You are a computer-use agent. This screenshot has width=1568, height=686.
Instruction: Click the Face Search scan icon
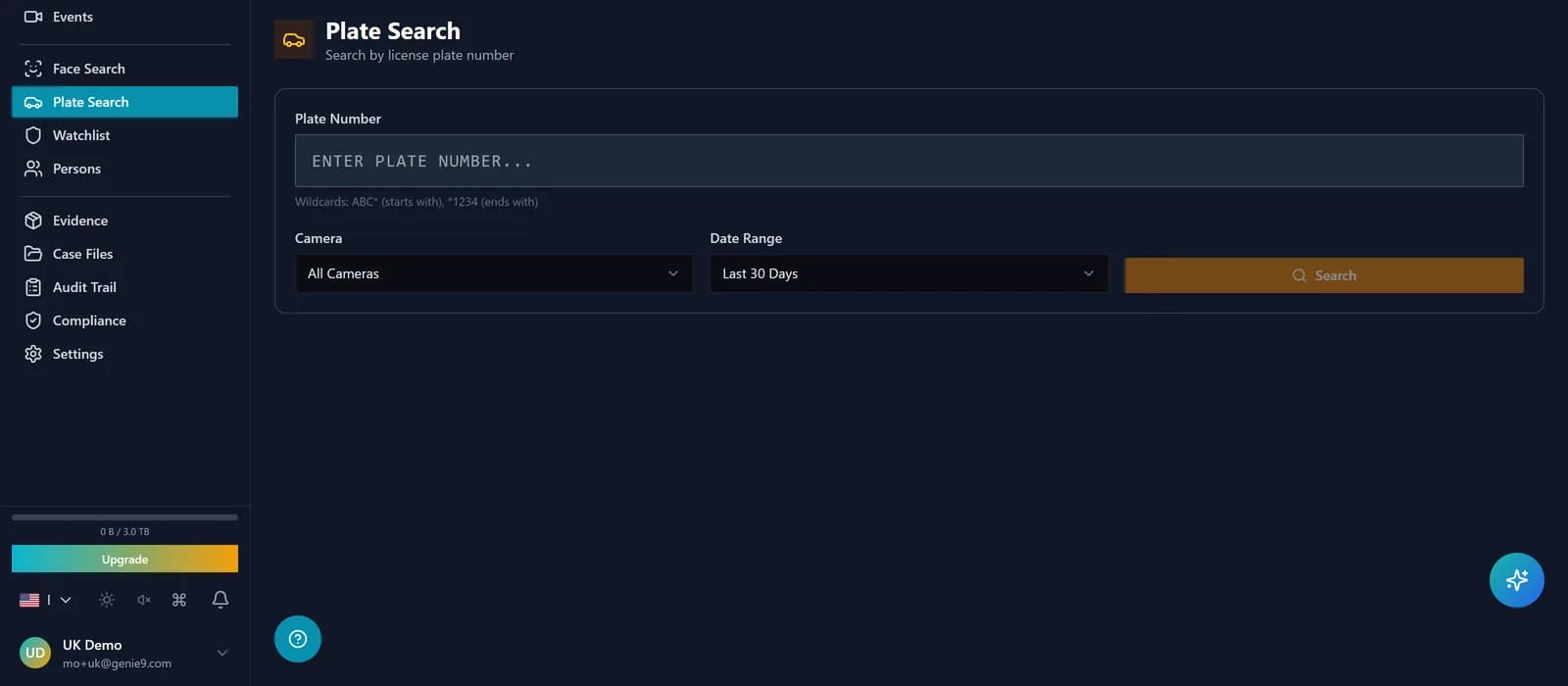click(x=33, y=69)
